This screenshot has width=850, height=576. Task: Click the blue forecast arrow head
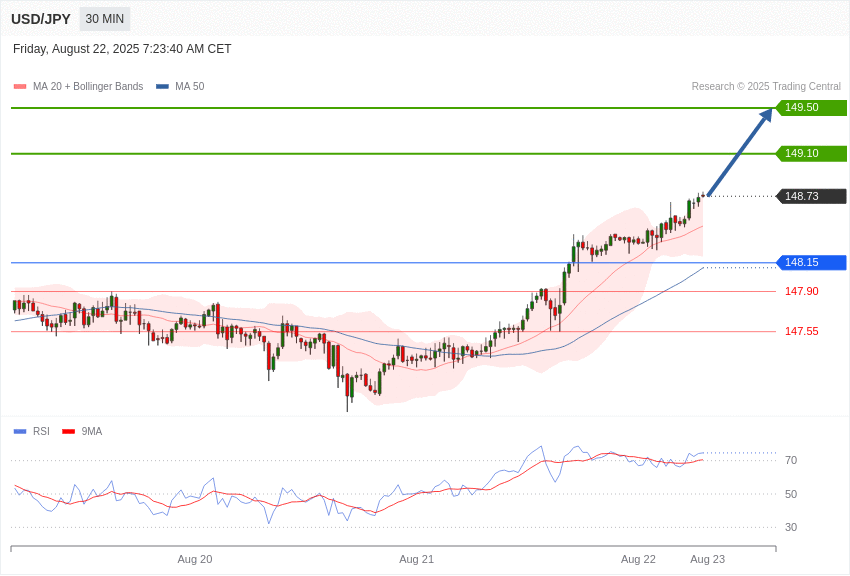(x=765, y=116)
